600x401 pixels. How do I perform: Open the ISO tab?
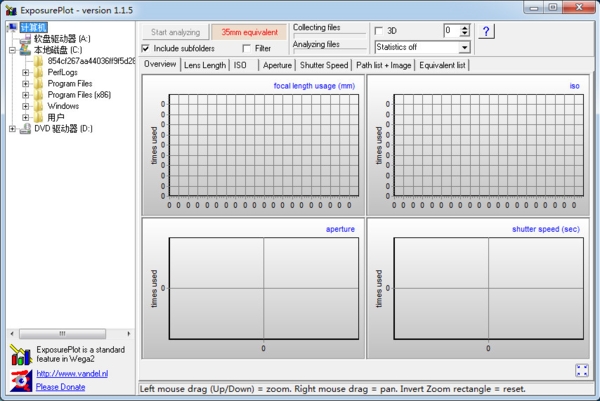240,65
